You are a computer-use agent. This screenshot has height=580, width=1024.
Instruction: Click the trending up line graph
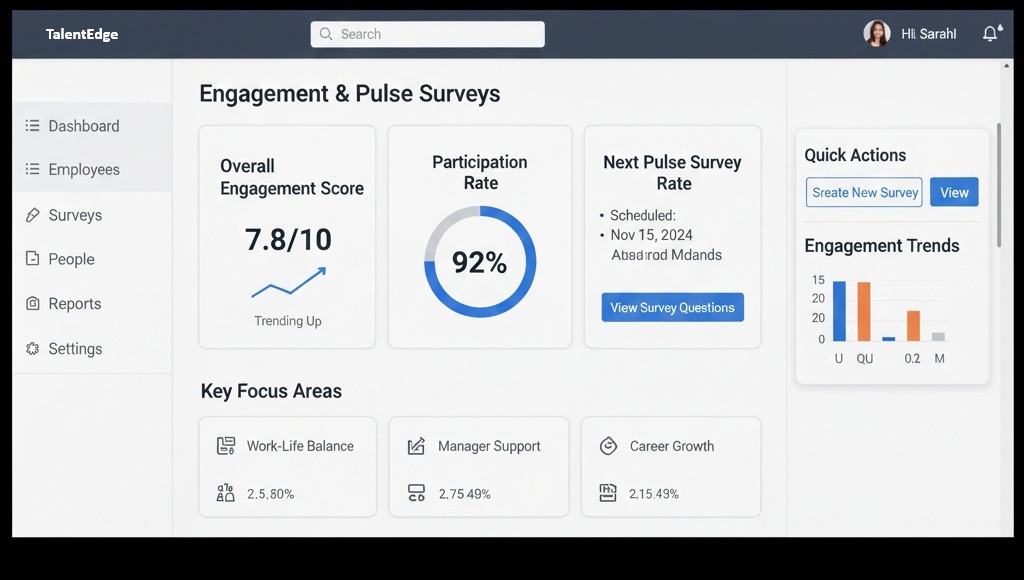point(288,283)
